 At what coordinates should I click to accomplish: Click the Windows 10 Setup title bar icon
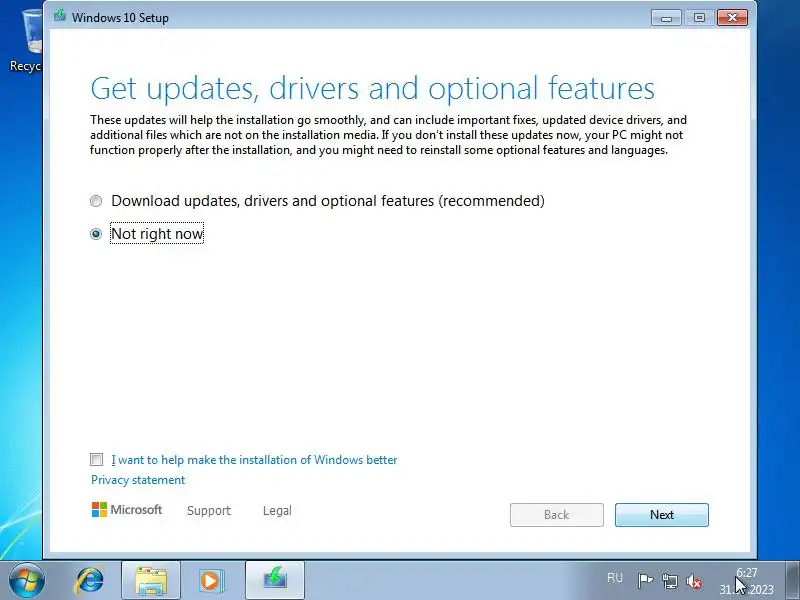click(x=60, y=16)
